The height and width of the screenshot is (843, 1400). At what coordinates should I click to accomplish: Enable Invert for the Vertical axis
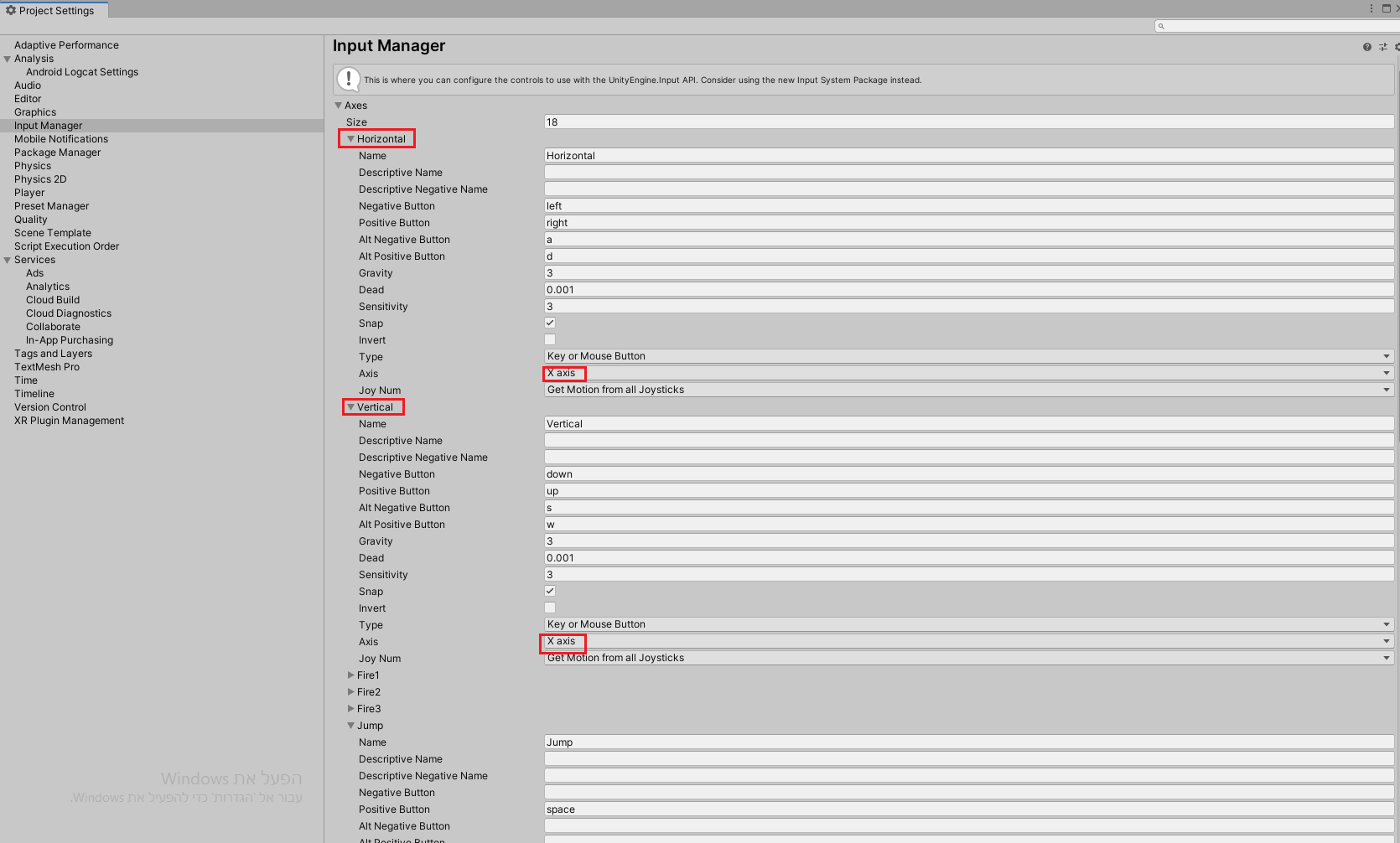click(x=549, y=608)
